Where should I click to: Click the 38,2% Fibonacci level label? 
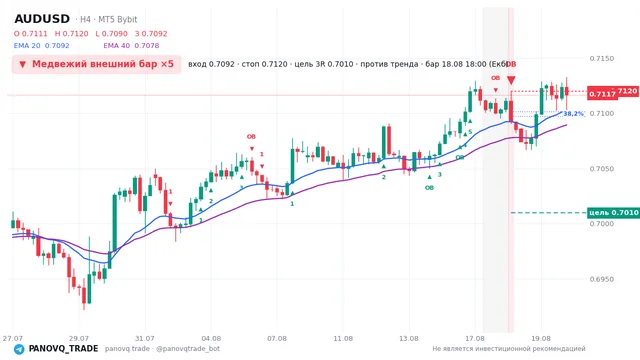pos(573,113)
